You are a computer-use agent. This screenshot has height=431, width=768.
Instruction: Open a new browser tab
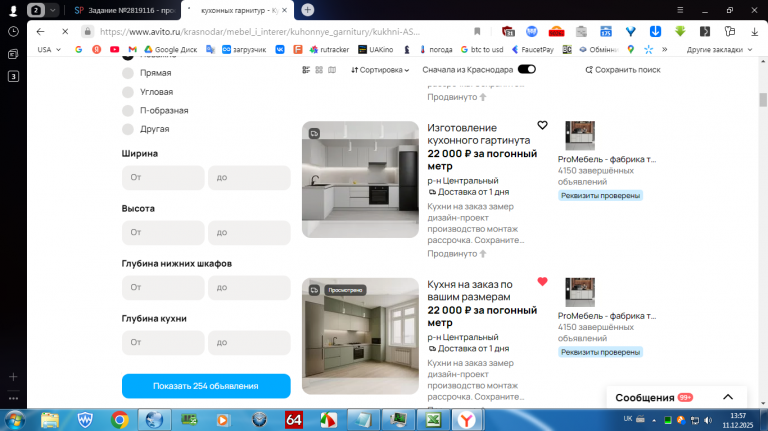pyautogui.click(x=308, y=10)
